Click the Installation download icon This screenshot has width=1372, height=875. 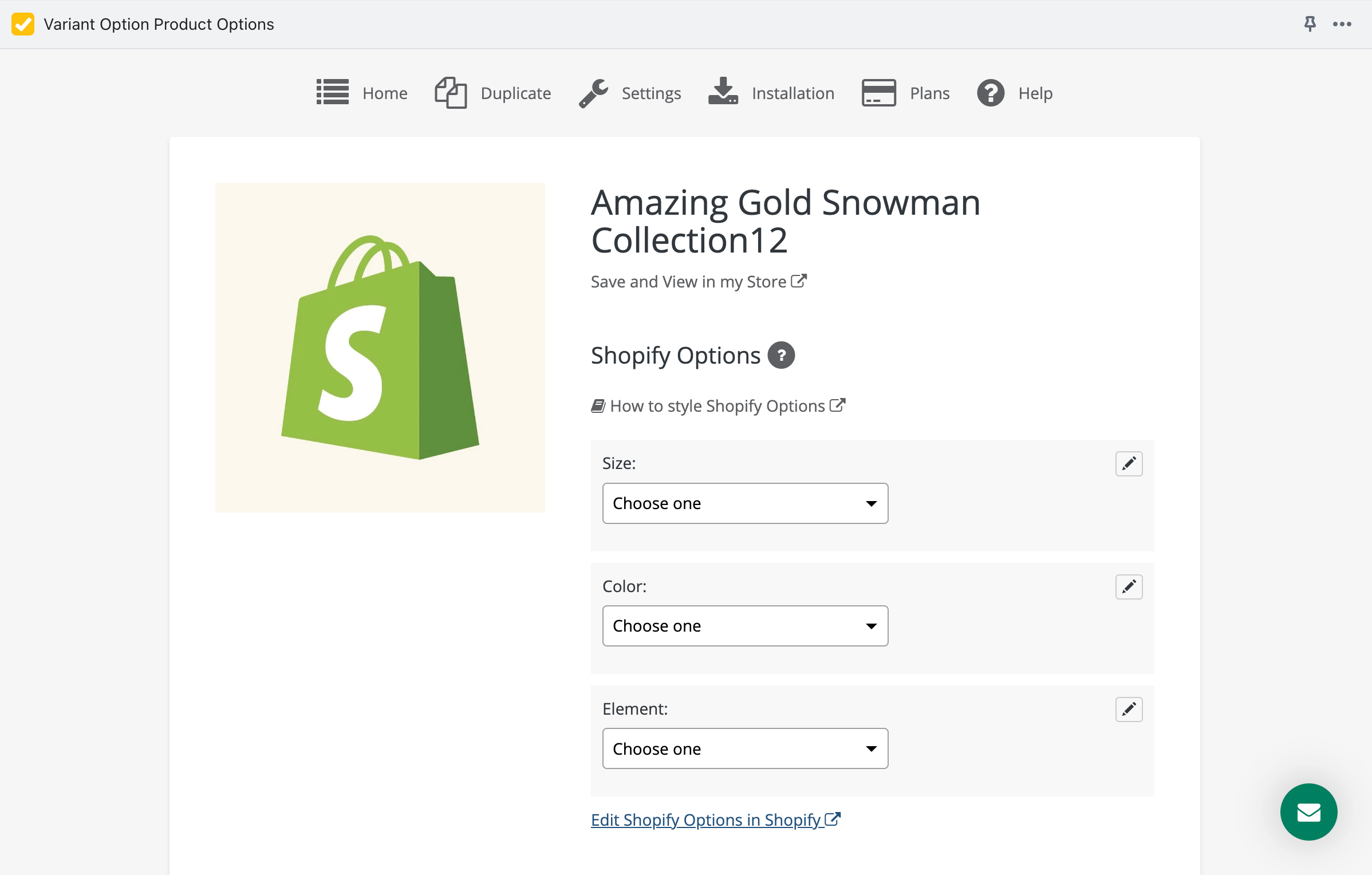[x=723, y=92]
